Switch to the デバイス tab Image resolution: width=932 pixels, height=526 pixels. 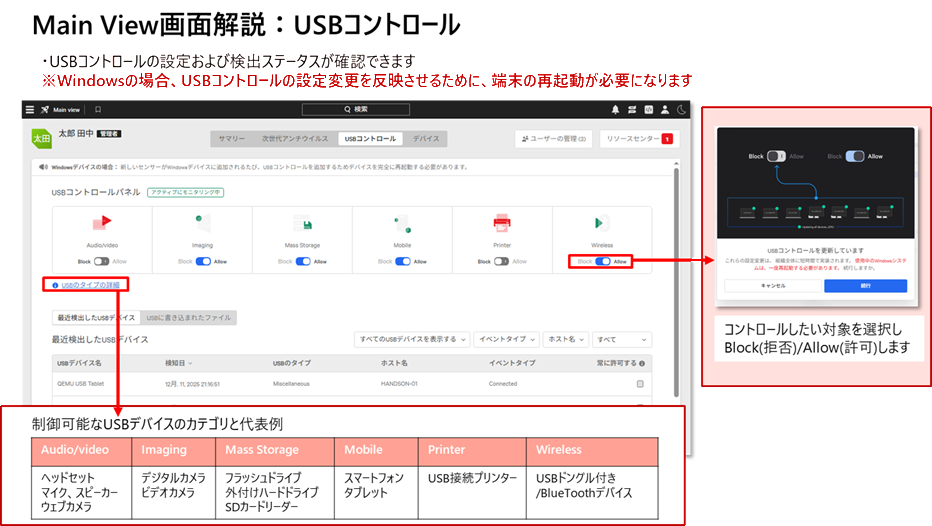click(425, 139)
